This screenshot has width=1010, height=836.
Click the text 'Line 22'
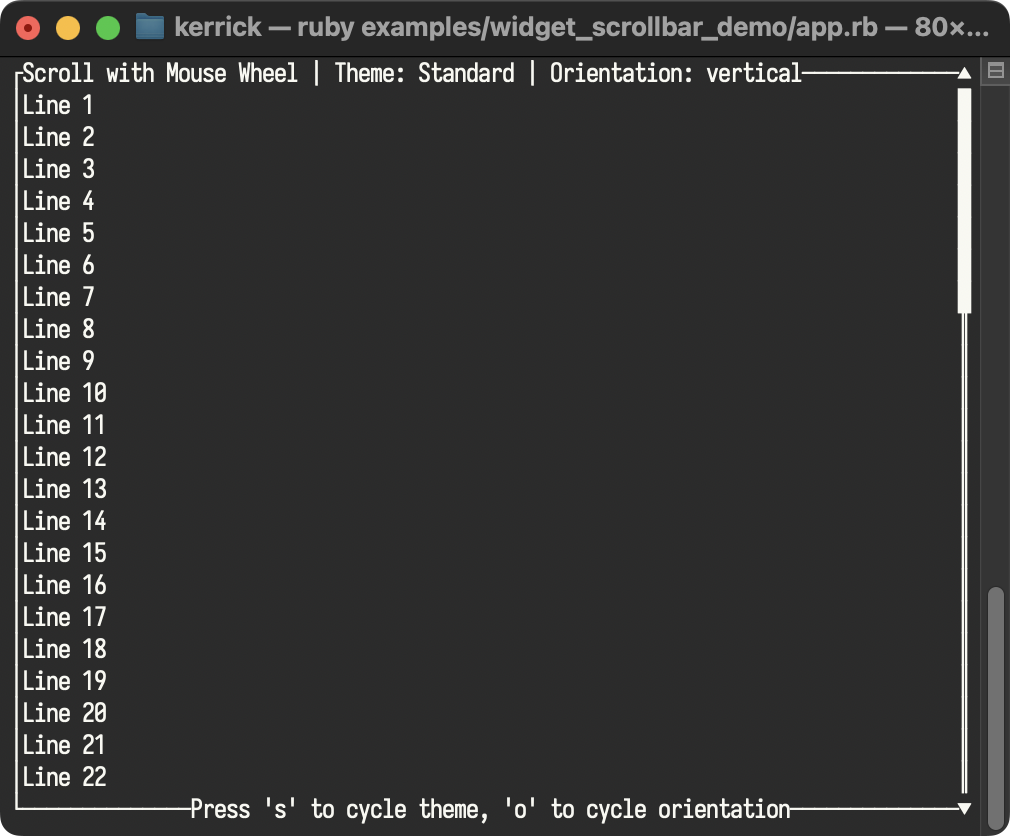pyautogui.click(x=64, y=777)
